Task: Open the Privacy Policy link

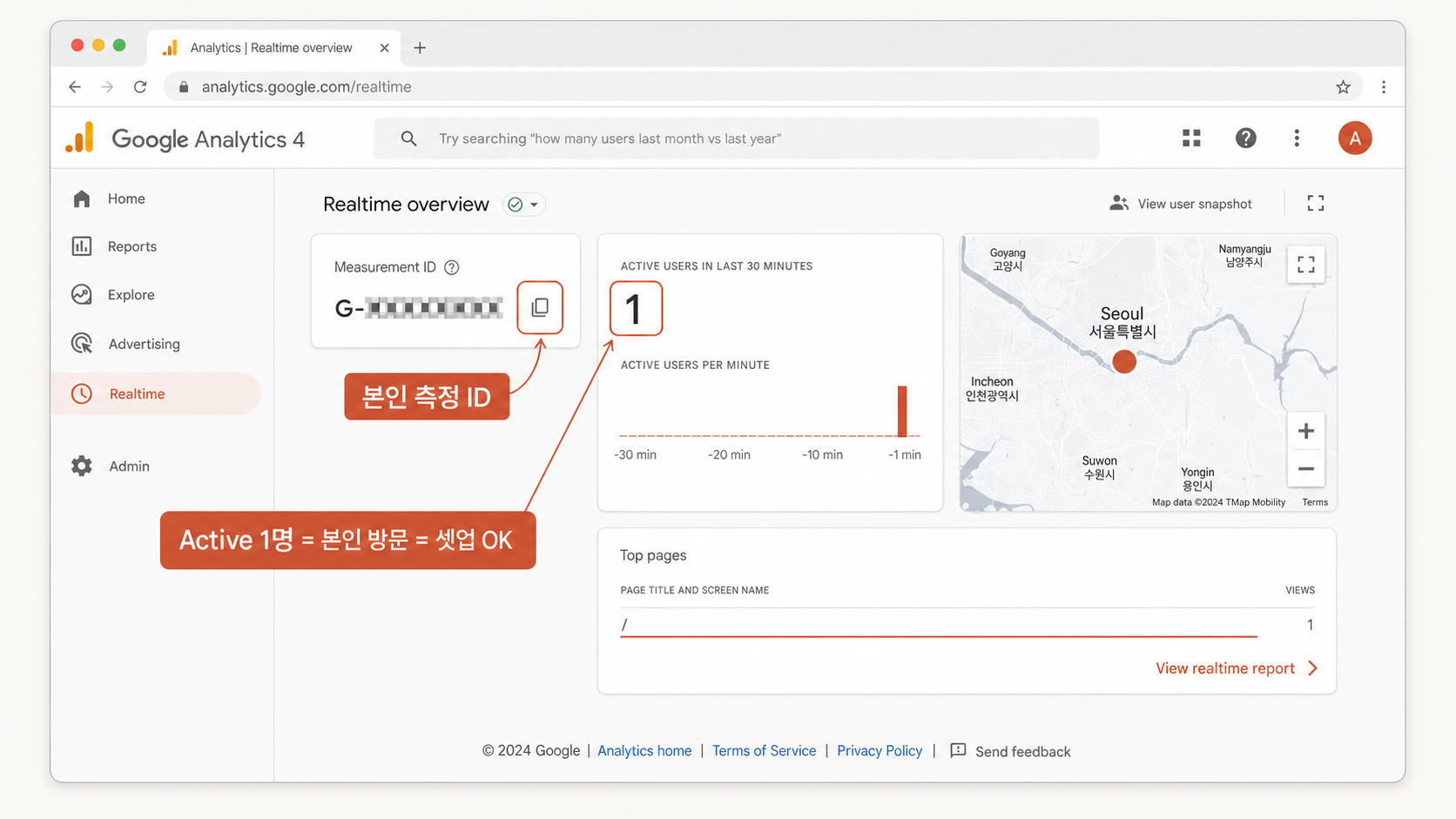Action: click(x=880, y=751)
